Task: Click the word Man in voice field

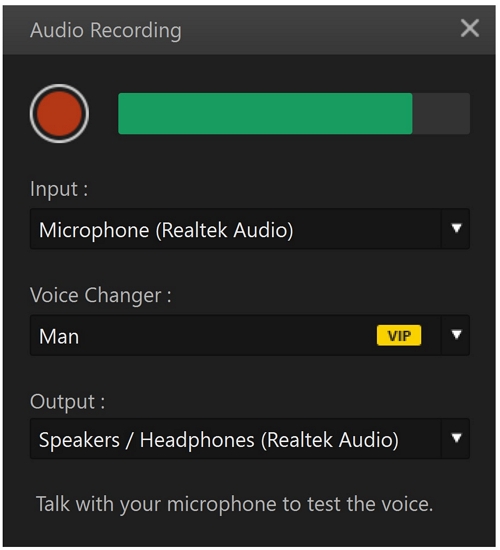Action: pos(59,336)
